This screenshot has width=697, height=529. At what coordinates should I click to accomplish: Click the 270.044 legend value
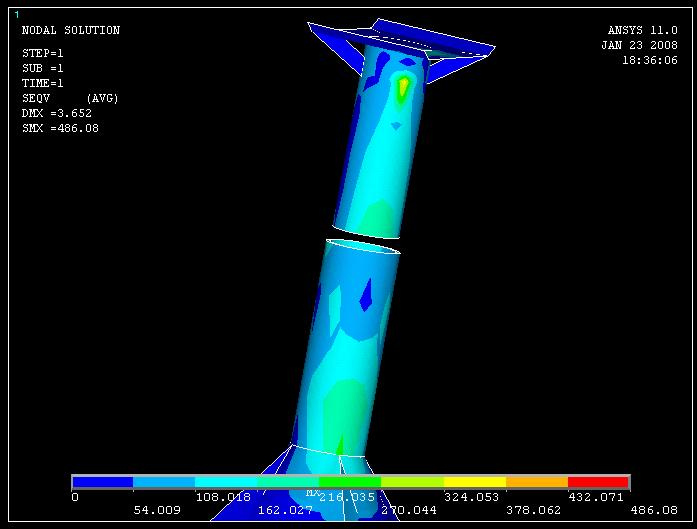point(409,510)
